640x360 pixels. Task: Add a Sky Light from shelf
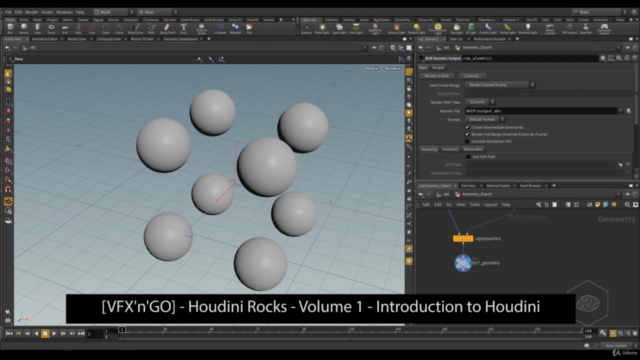click(456, 28)
